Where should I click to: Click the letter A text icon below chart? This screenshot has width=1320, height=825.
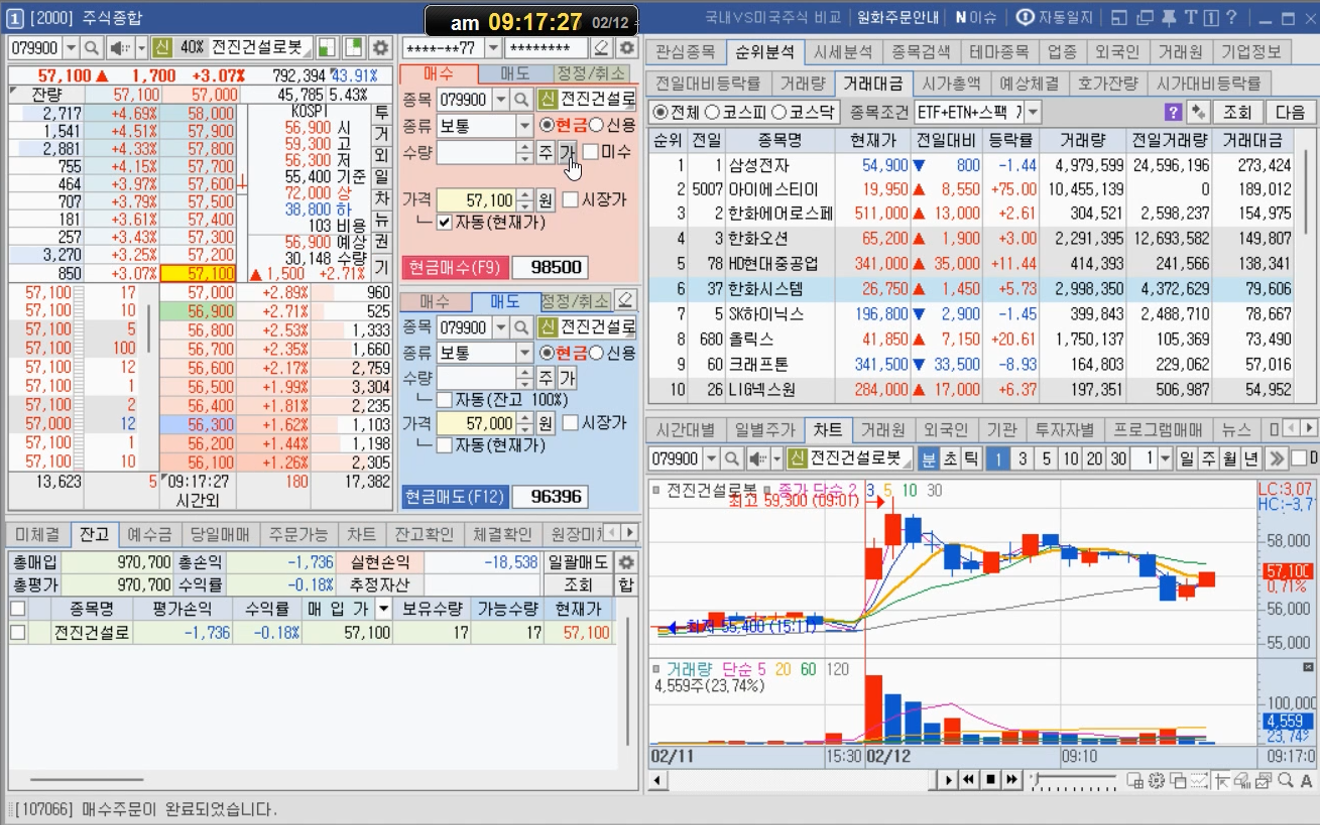(1305, 780)
